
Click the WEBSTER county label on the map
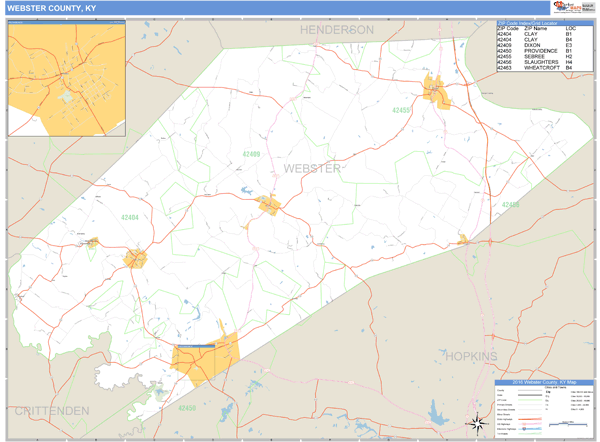pyautogui.click(x=312, y=168)
